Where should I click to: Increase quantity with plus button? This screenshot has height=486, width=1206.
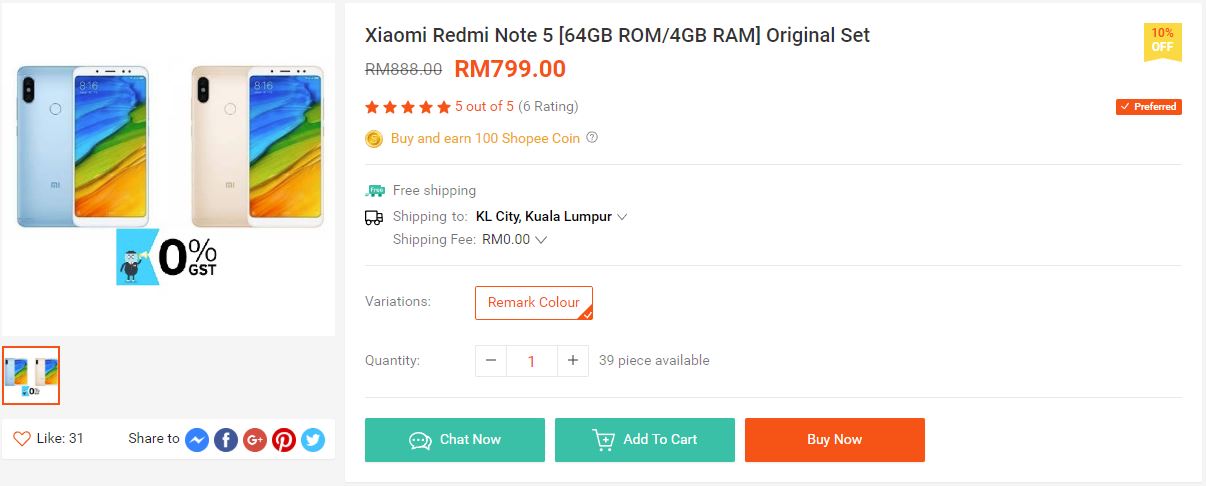tap(572, 360)
